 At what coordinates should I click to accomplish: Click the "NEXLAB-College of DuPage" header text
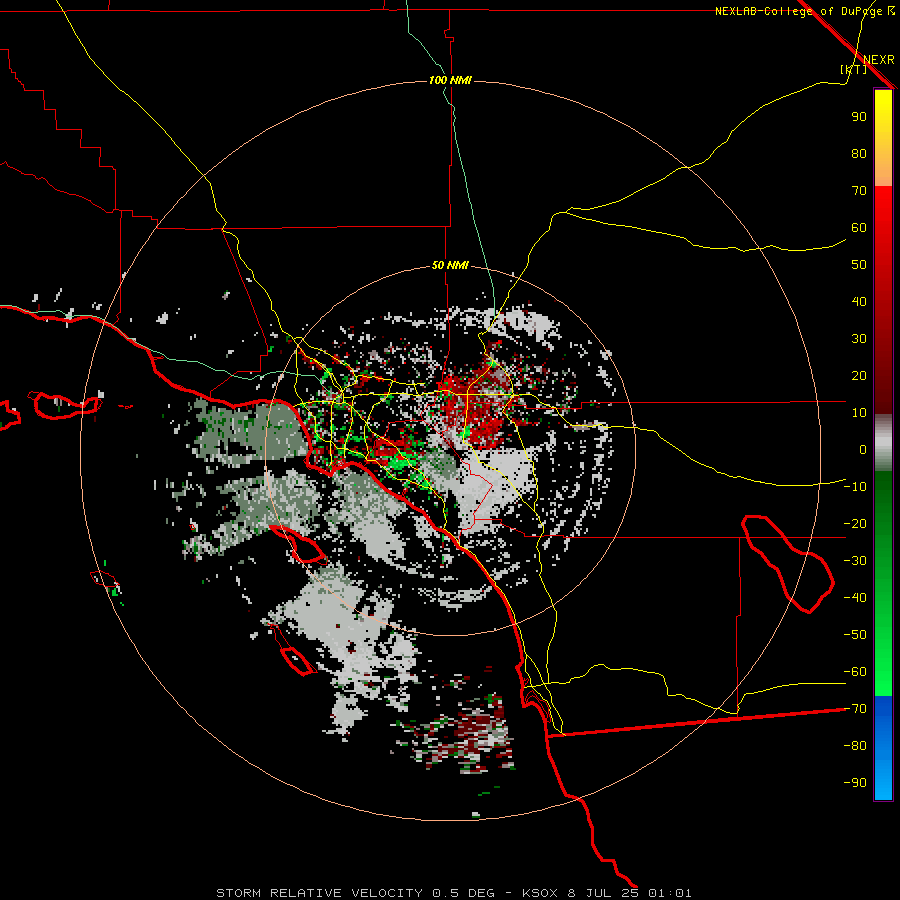800,11
